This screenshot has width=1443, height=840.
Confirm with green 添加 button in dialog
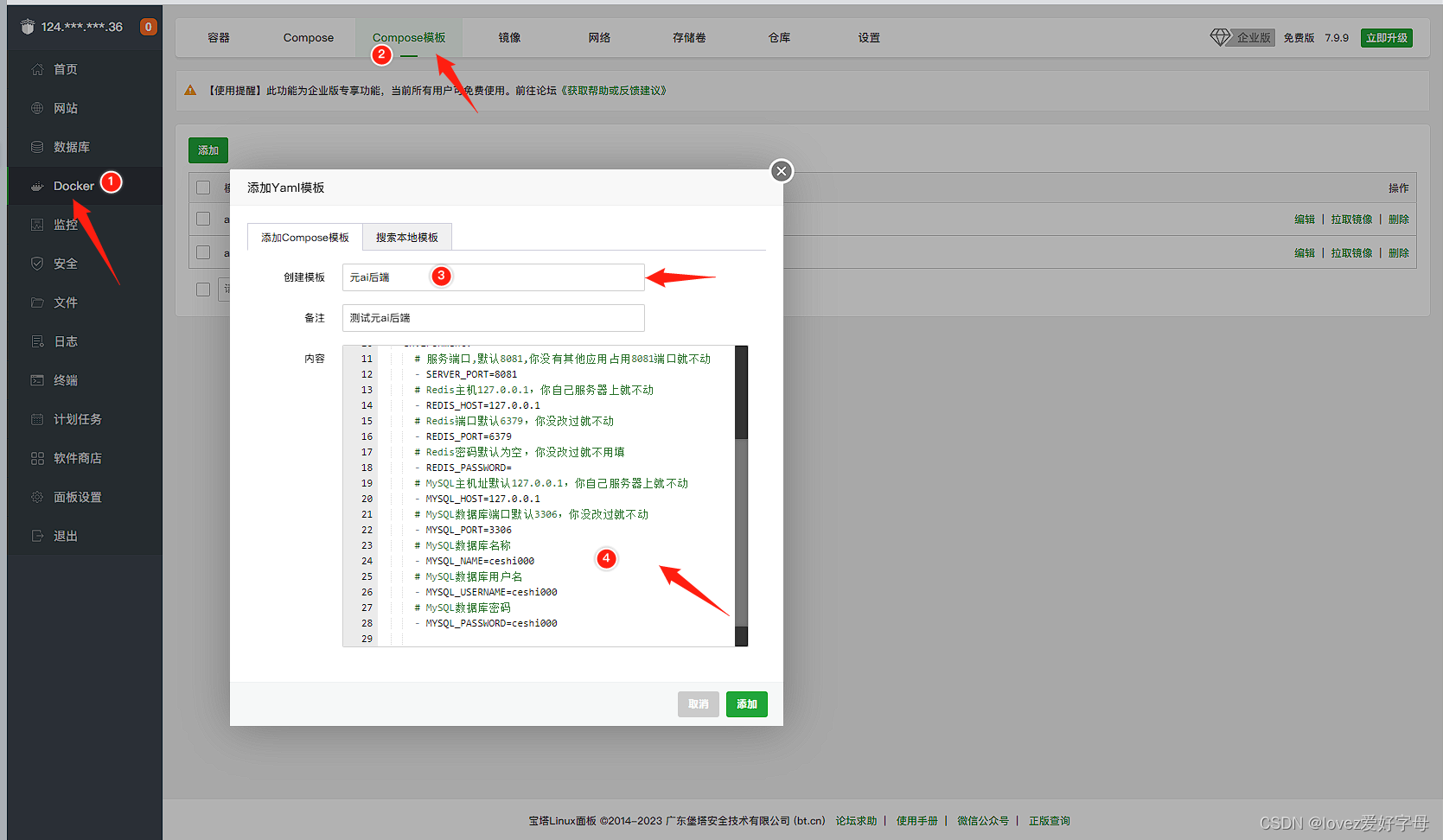point(747,704)
